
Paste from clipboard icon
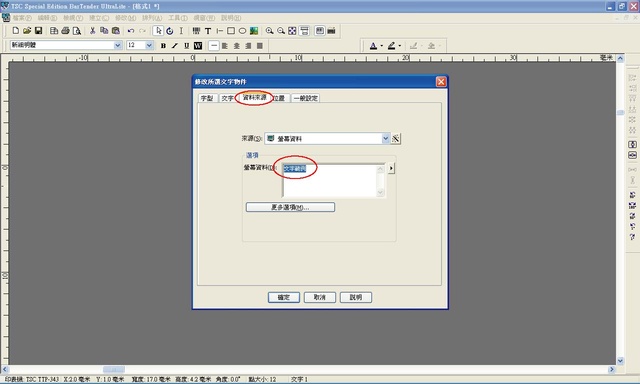116,31
